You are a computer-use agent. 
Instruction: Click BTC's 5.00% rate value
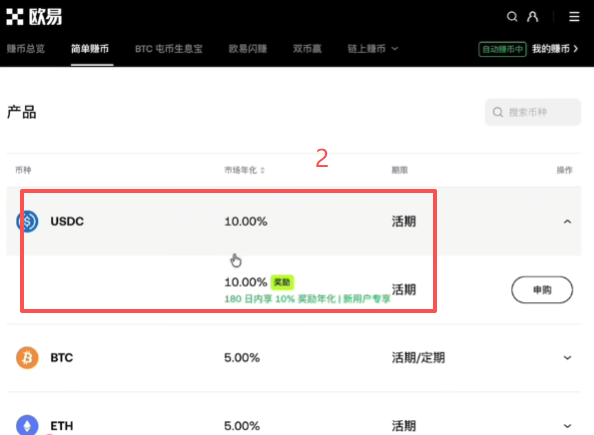tap(242, 358)
